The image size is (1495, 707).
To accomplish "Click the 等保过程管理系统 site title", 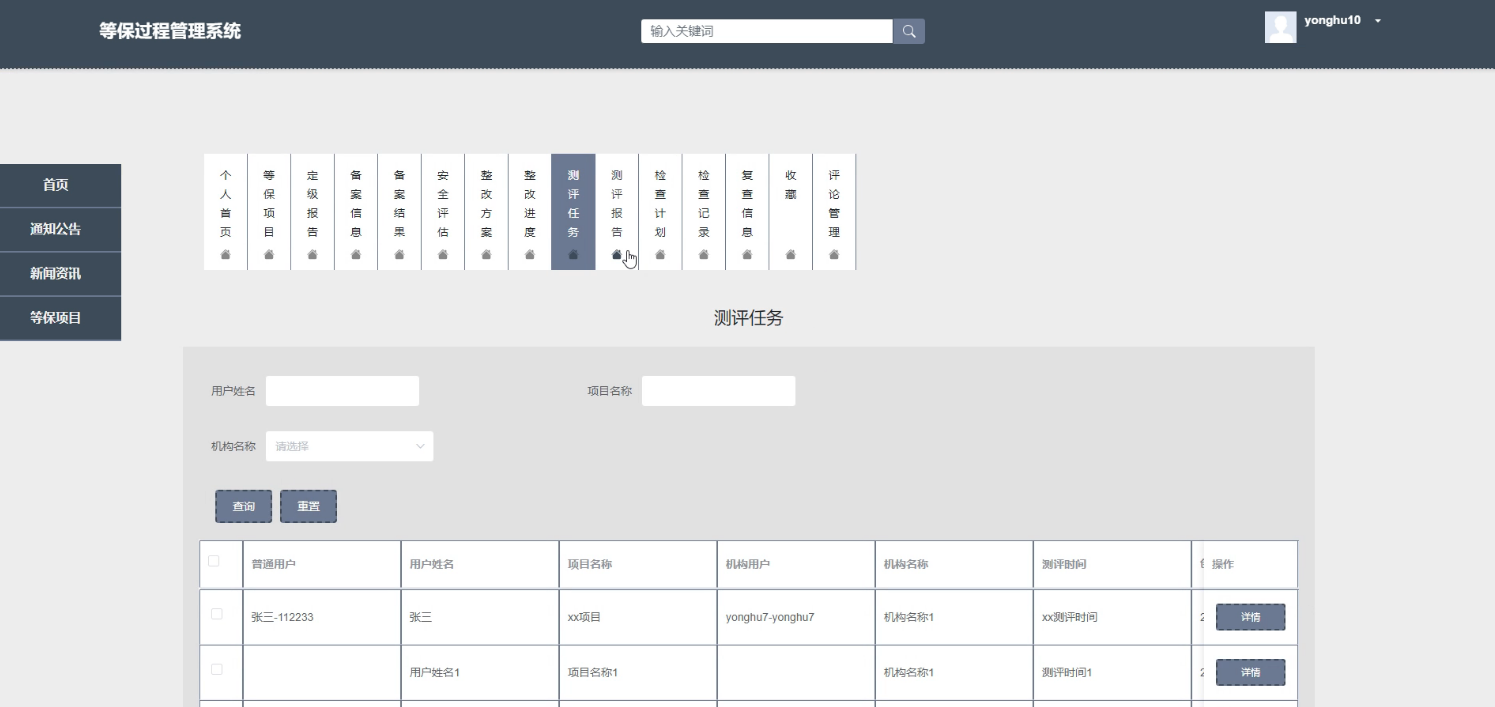I will pos(170,31).
